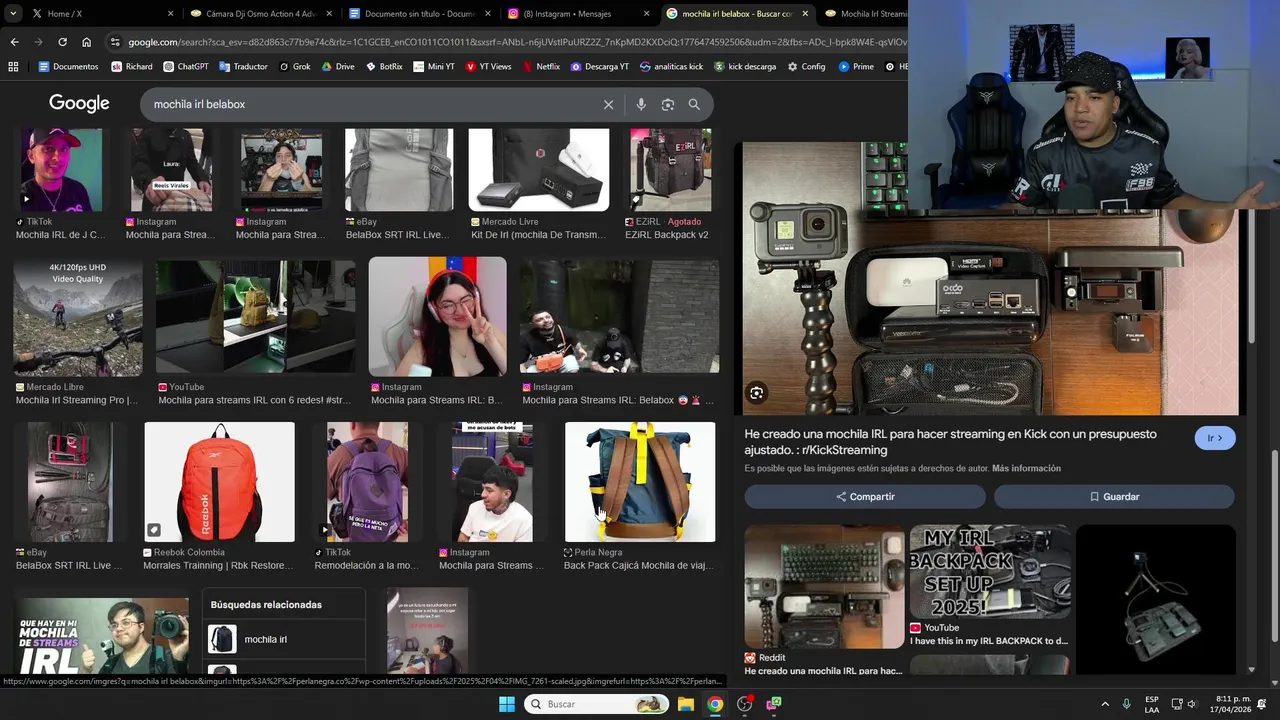Show hidden tray icons chevron
Image resolution: width=1280 pixels, height=720 pixels.
(1105, 704)
